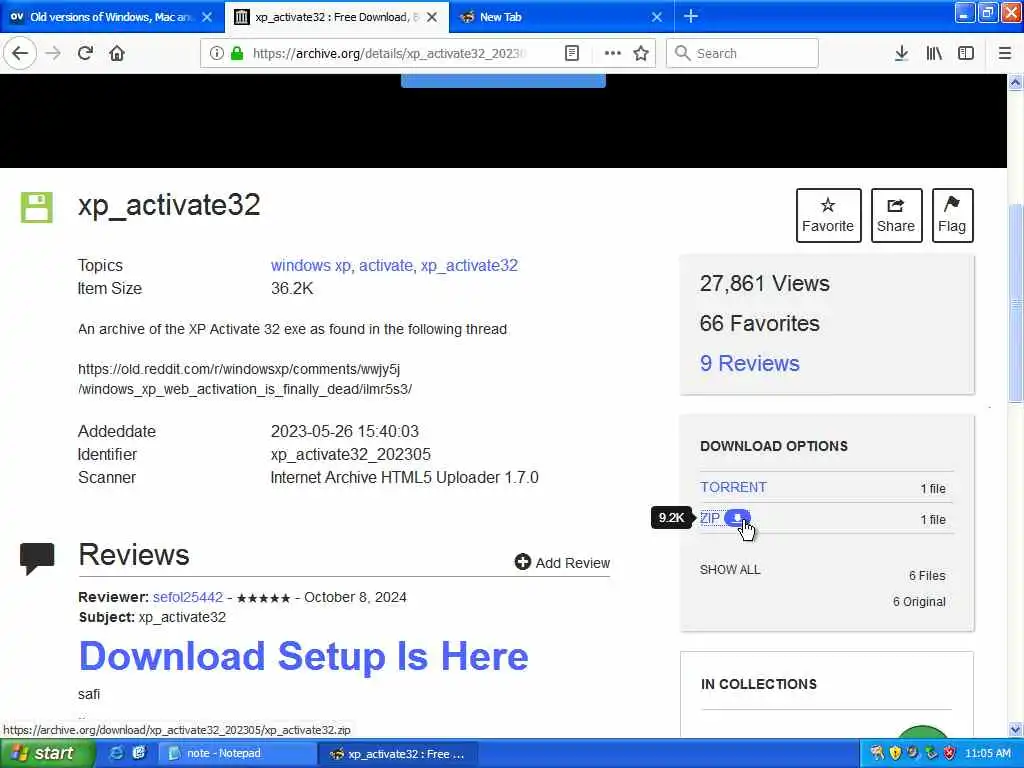The image size is (1024, 768).
Task: Open the page actions three-dots menu
Action: click(612, 53)
